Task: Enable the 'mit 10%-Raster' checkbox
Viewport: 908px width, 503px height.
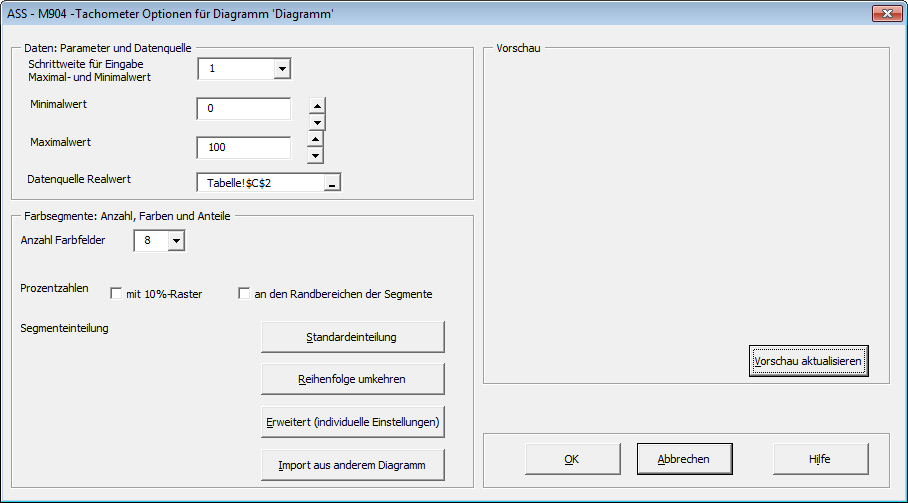Action: coord(116,294)
